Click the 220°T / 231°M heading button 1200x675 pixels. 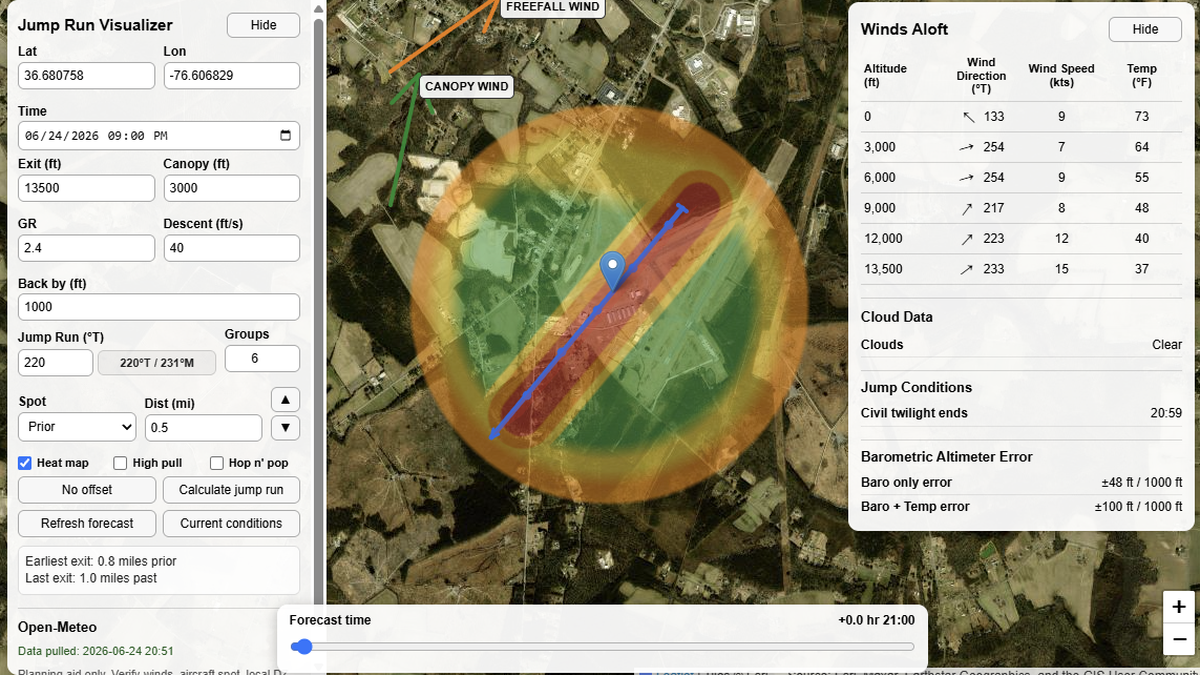[x=156, y=363]
